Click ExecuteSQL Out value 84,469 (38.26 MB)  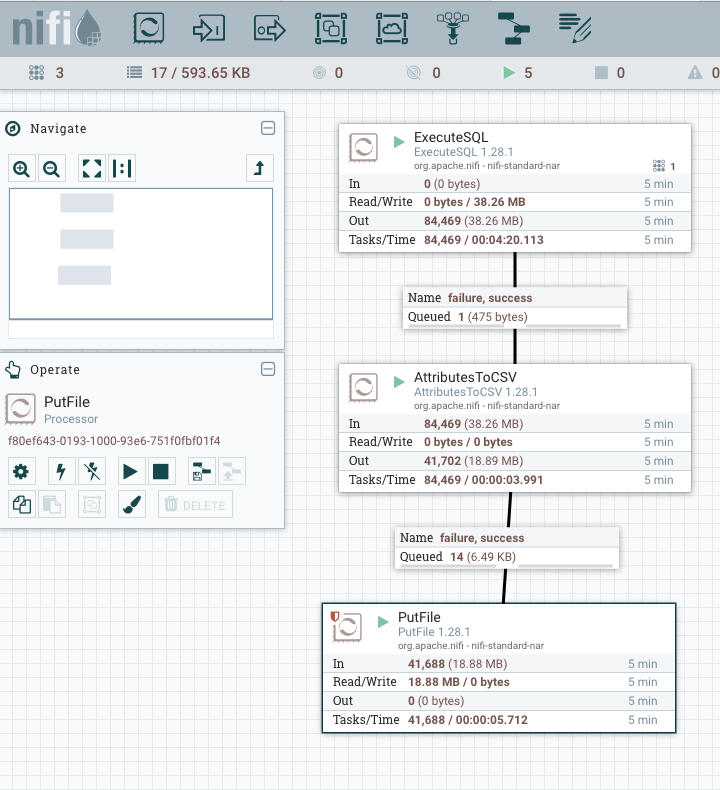coord(473,221)
